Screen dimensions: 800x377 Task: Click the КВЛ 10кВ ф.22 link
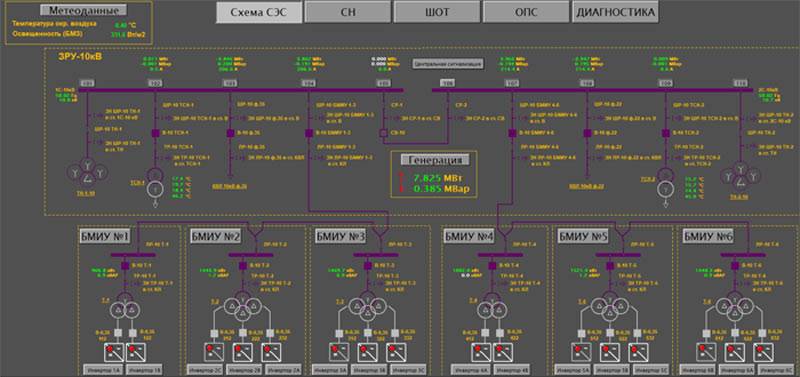click(x=587, y=187)
